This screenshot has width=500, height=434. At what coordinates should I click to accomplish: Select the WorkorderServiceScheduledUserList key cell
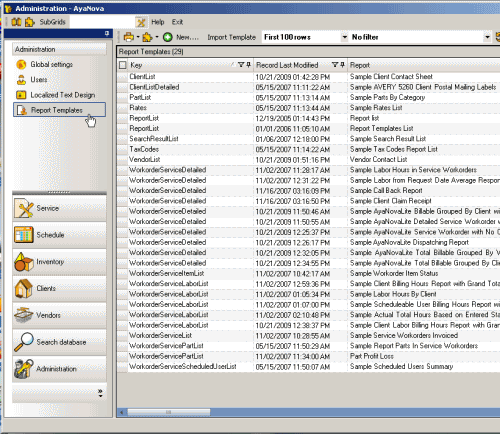pyautogui.click(x=191, y=367)
